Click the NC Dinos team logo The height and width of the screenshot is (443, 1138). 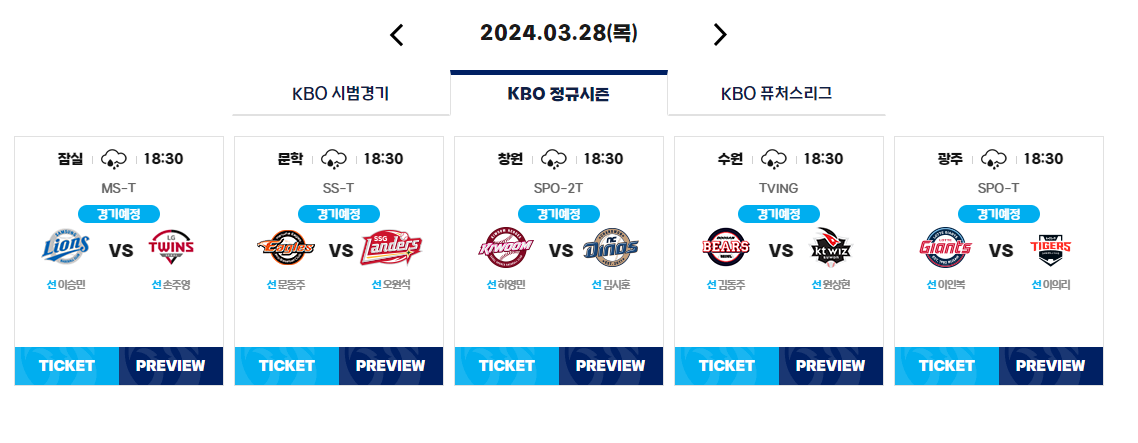pyautogui.click(x=610, y=247)
